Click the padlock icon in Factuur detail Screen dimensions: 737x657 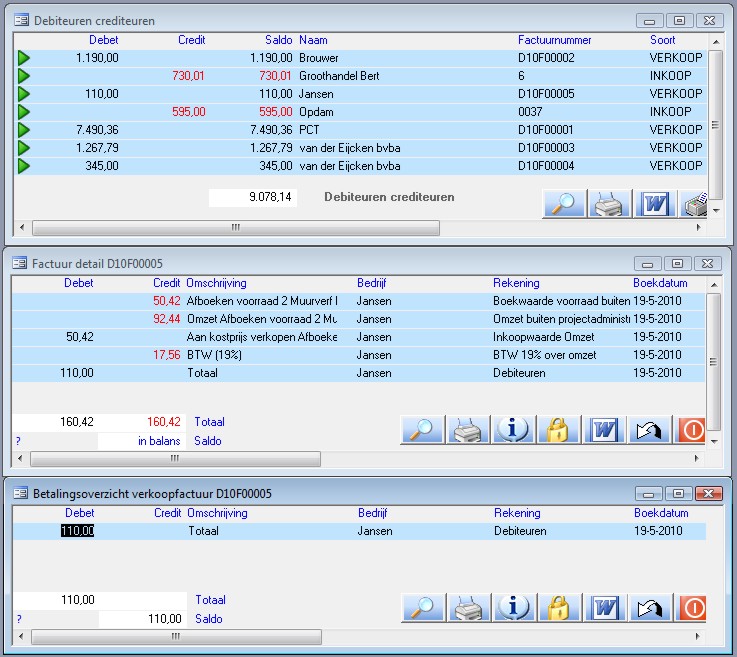(x=560, y=429)
